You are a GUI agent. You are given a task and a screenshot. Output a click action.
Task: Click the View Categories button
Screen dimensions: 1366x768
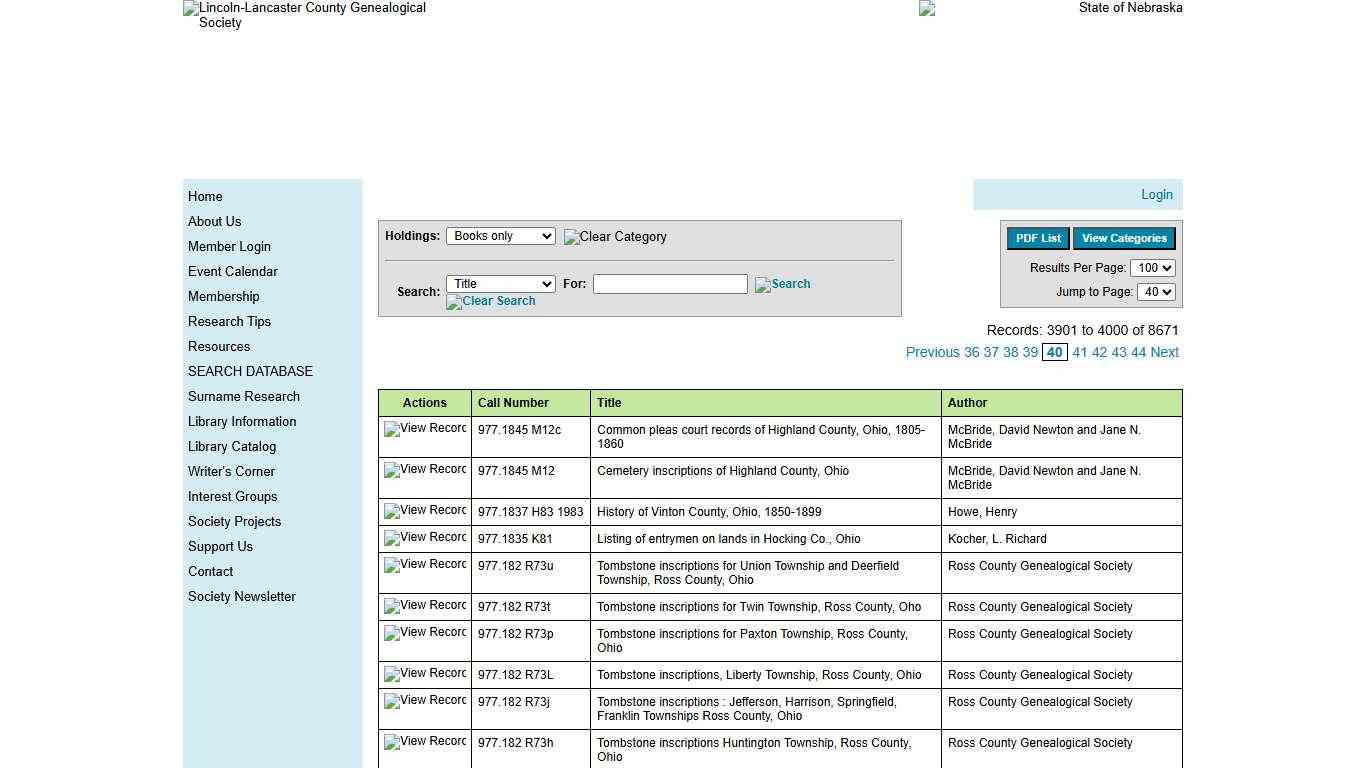(x=1123, y=238)
